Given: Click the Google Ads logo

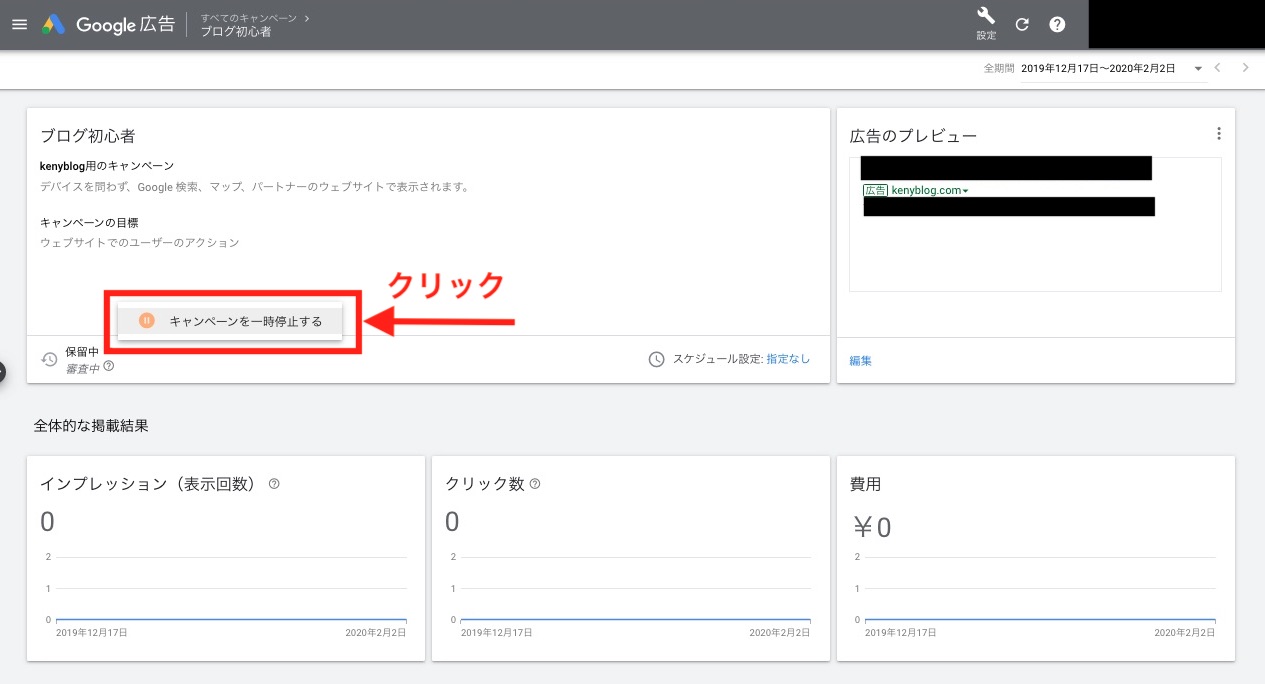Looking at the screenshot, I should (53, 25).
